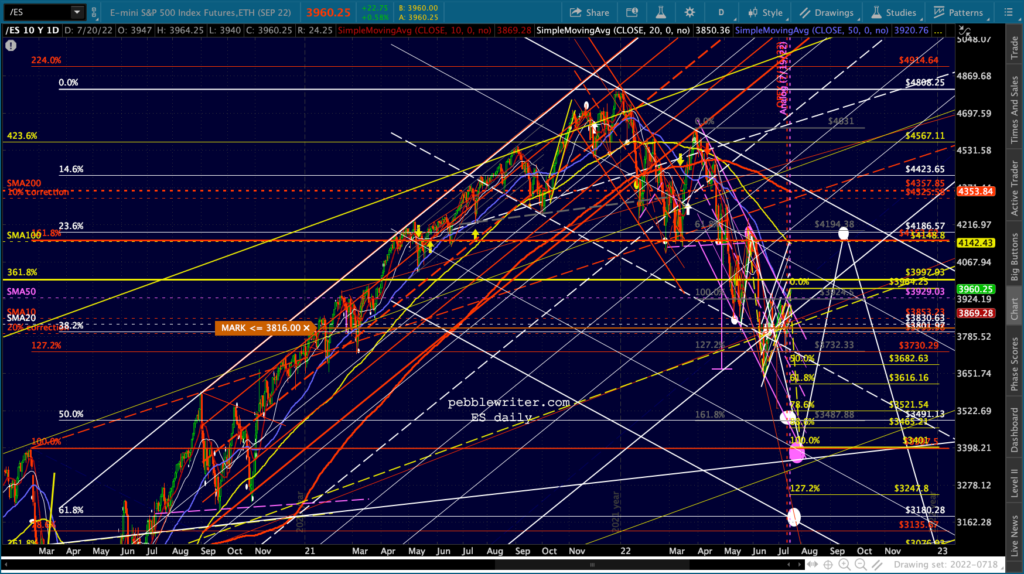Click the 423.6% Fibonacci label
Viewport: 1024px width, 574px height.
point(22,136)
